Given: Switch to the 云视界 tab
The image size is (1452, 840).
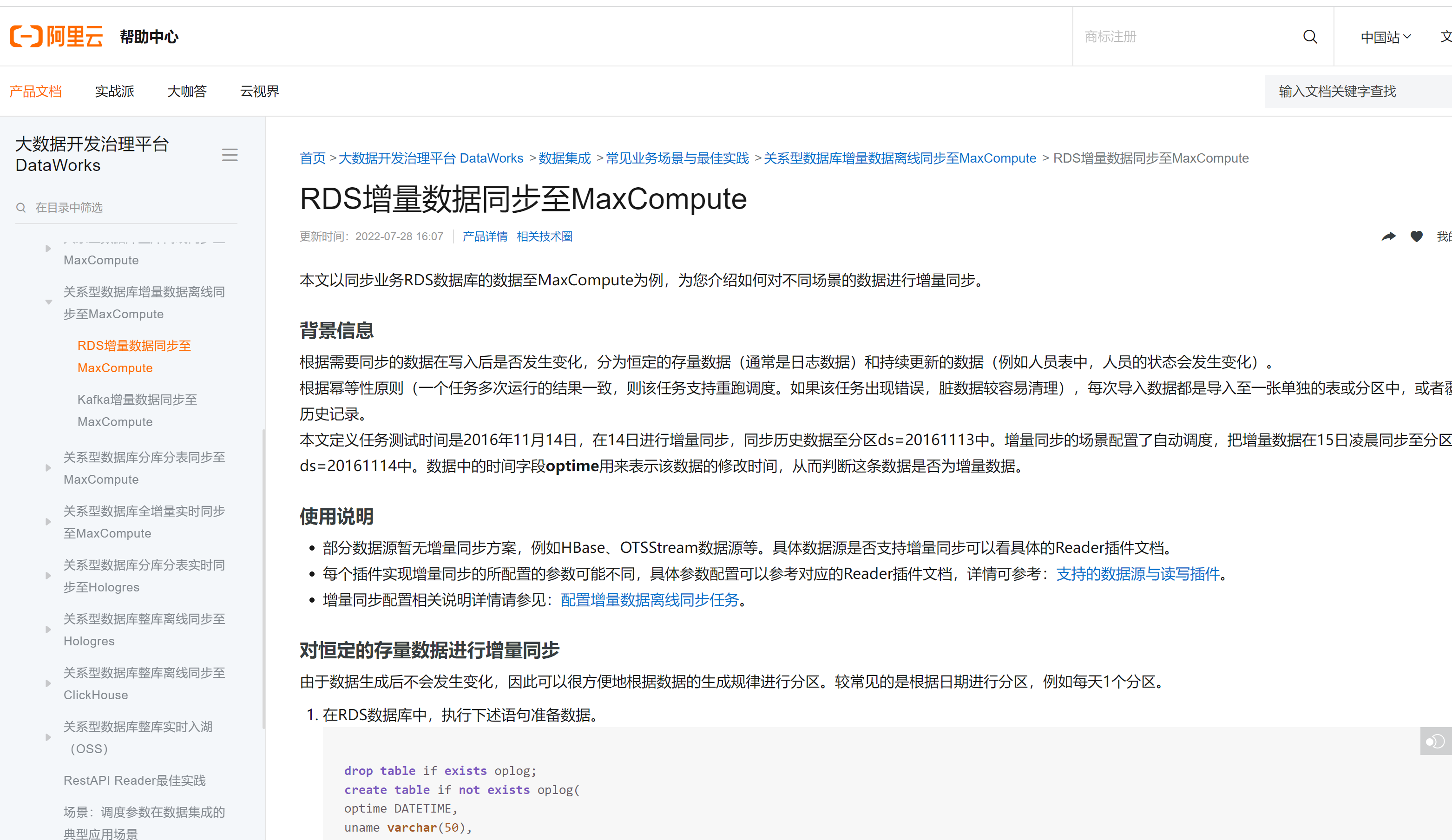Looking at the screenshot, I should pyautogui.click(x=259, y=91).
